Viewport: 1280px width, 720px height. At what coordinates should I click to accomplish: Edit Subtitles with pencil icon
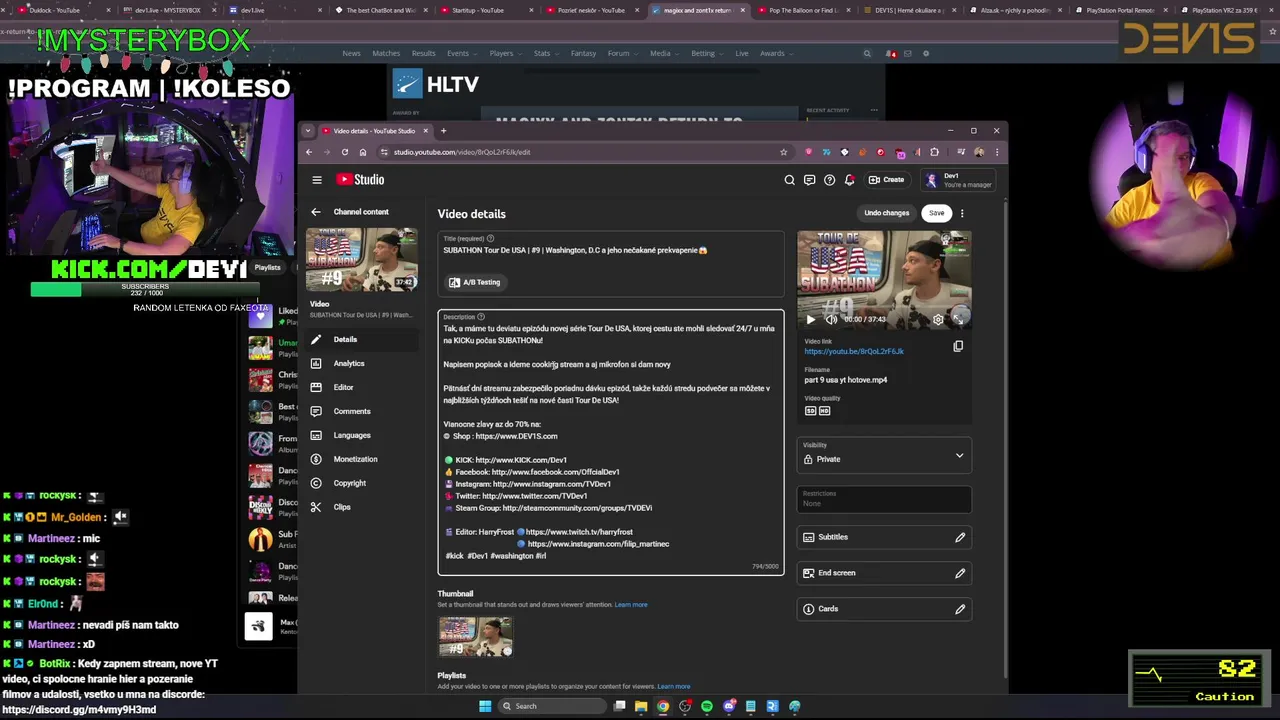960,538
